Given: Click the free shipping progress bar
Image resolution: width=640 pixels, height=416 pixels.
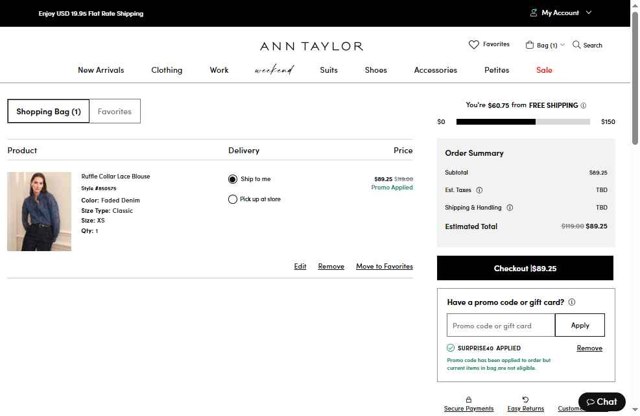Looking at the screenshot, I should coord(523,122).
